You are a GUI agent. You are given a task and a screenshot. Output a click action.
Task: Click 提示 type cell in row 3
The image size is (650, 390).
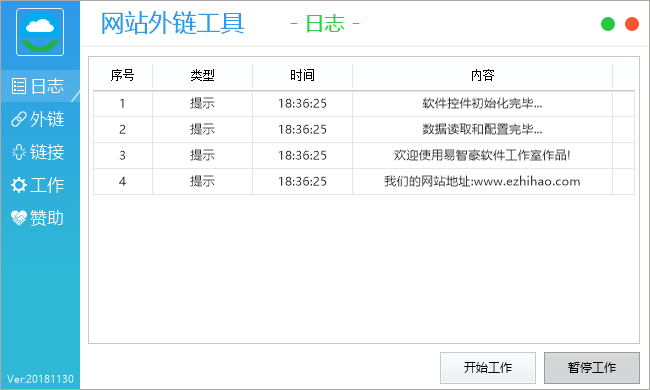tap(202, 155)
